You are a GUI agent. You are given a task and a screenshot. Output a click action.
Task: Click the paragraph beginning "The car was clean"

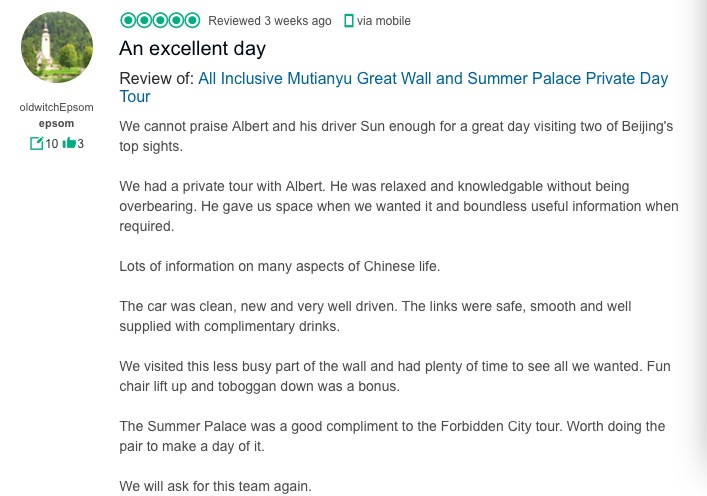click(375, 316)
